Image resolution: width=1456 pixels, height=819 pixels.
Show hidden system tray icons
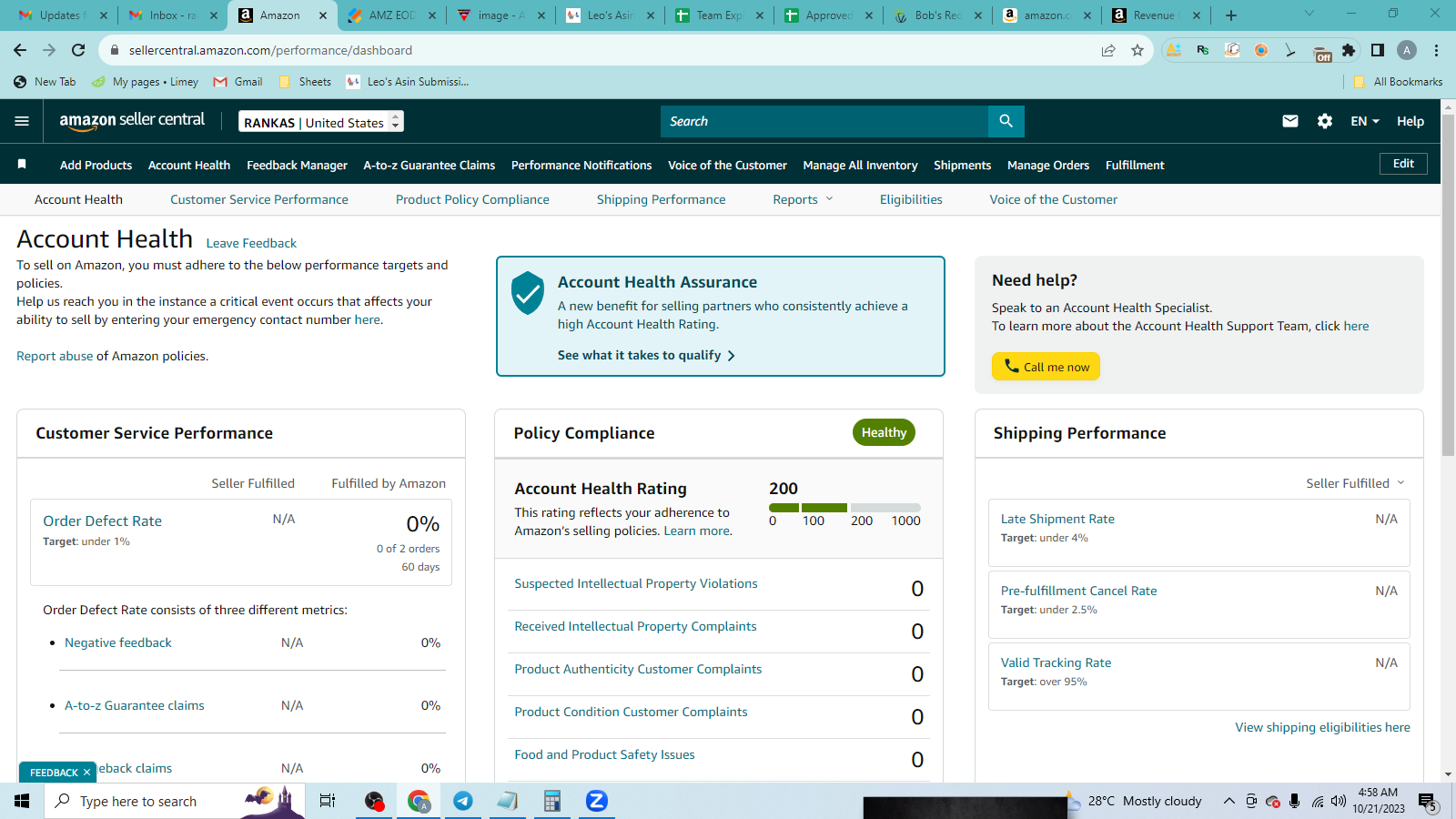coord(1229,801)
